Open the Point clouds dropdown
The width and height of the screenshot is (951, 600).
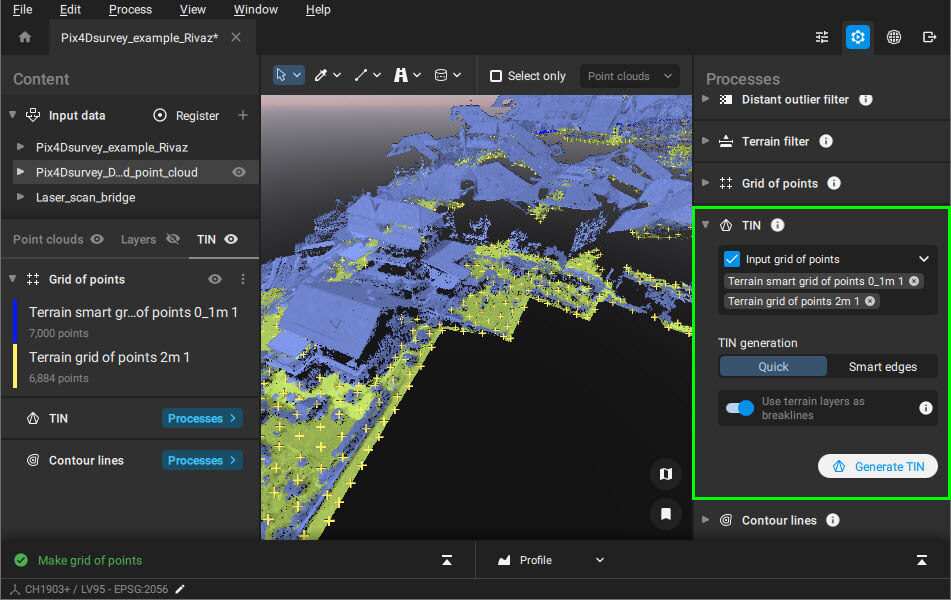[629, 76]
